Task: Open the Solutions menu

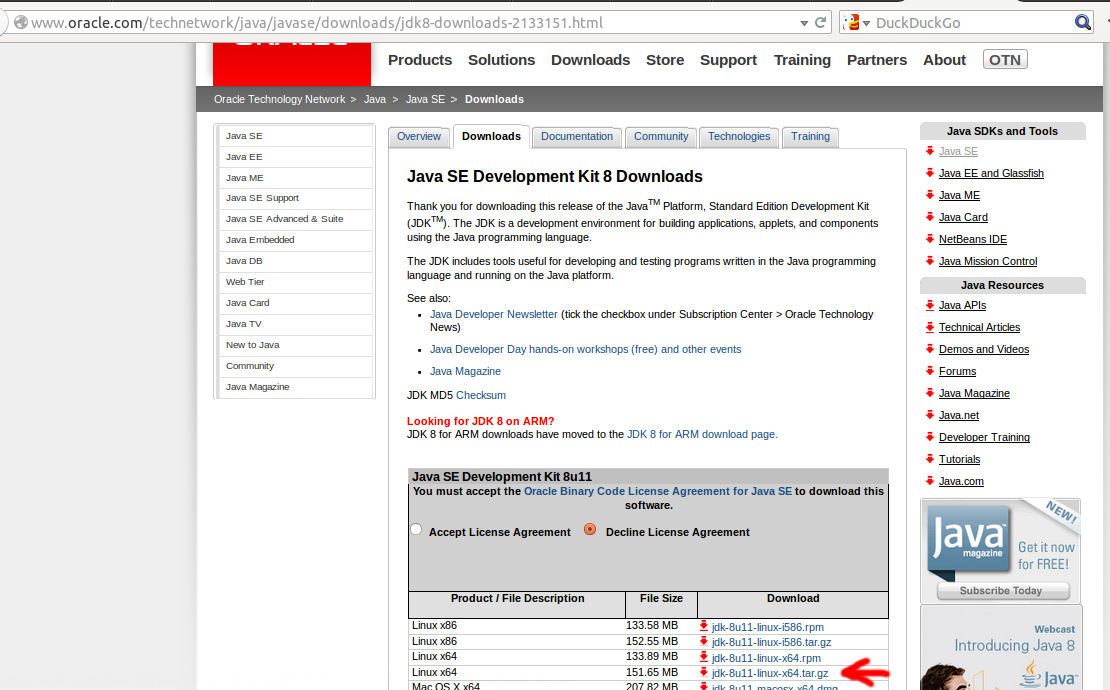Action: coord(501,60)
